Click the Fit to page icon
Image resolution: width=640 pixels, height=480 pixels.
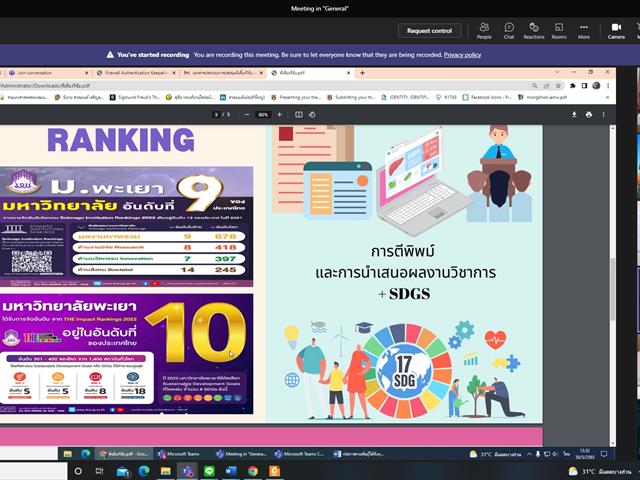(x=299, y=115)
